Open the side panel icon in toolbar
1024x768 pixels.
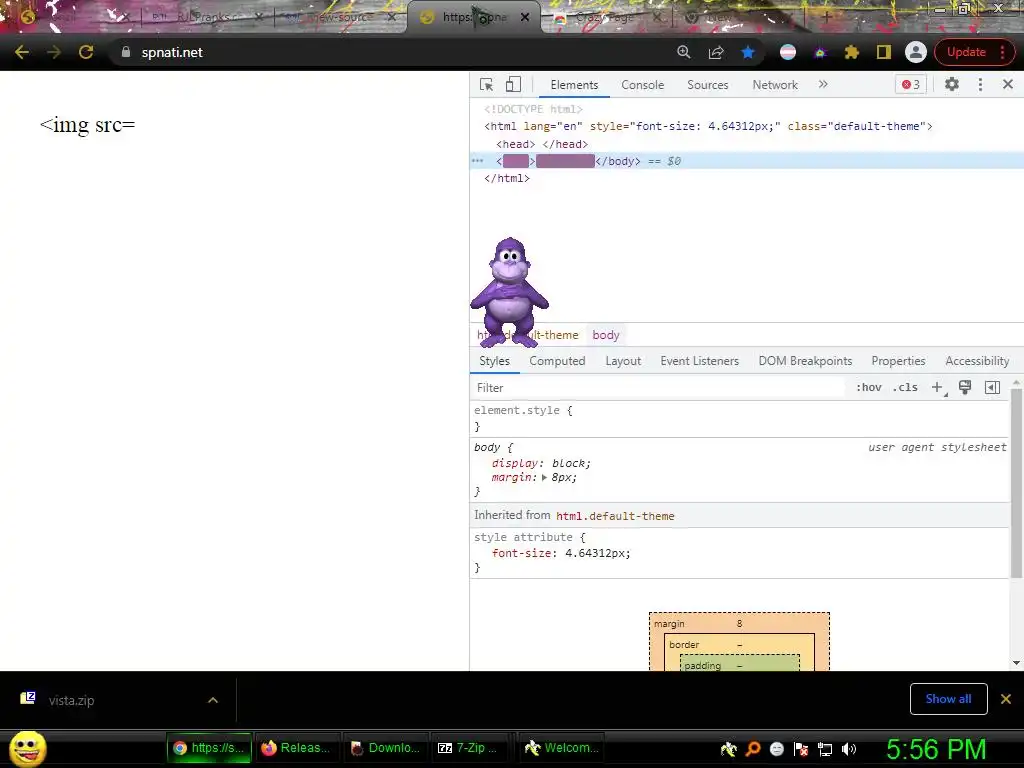(884, 52)
